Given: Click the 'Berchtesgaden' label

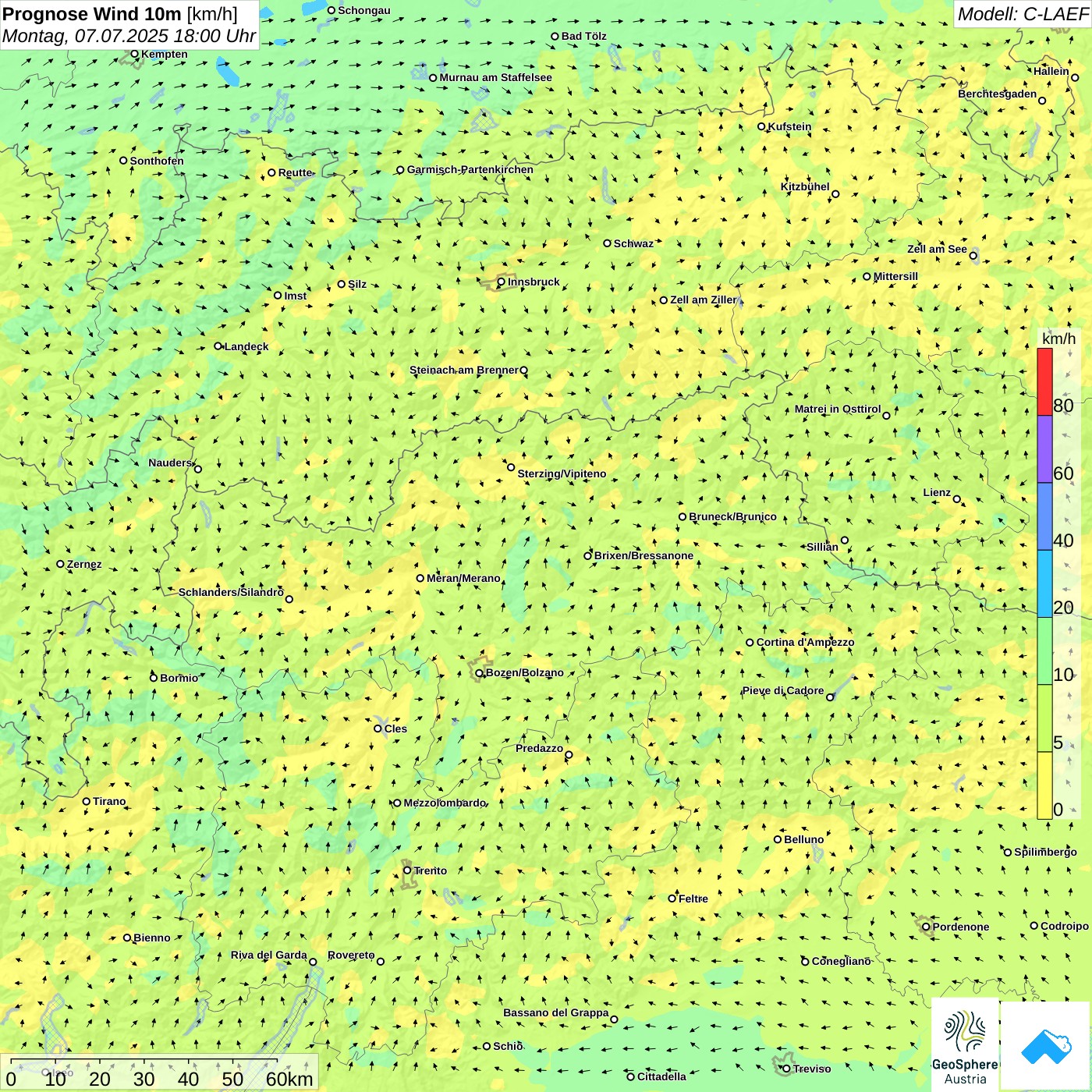Looking at the screenshot, I should (x=998, y=94).
